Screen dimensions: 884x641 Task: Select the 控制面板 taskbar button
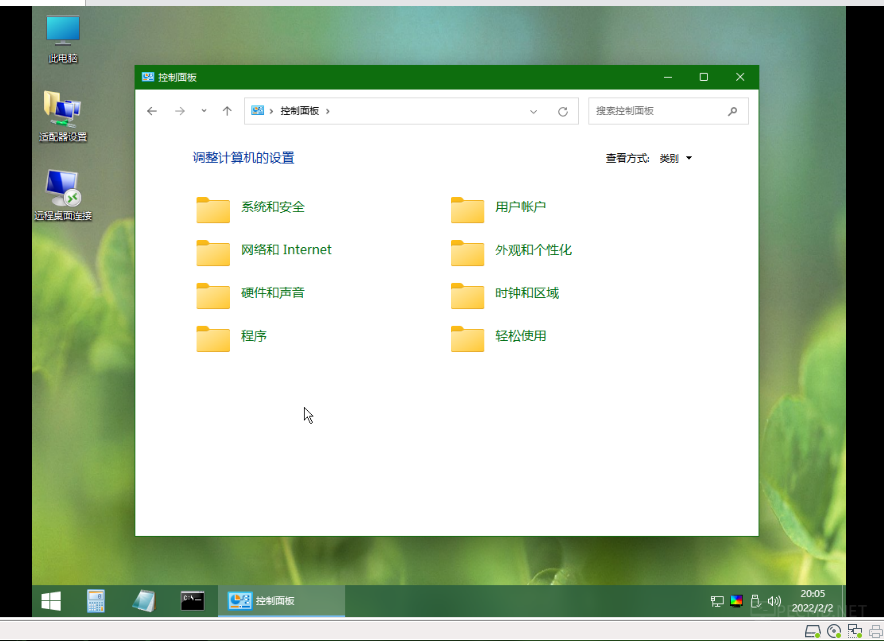(281, 601)
